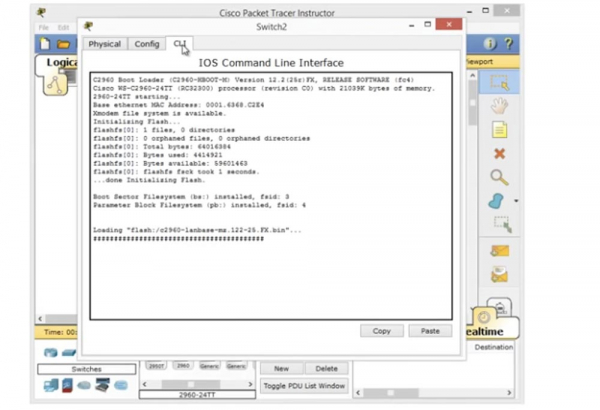Expand the drawing shape tool dropdown arrow
The image size is (600, 410).
(516, 201)
